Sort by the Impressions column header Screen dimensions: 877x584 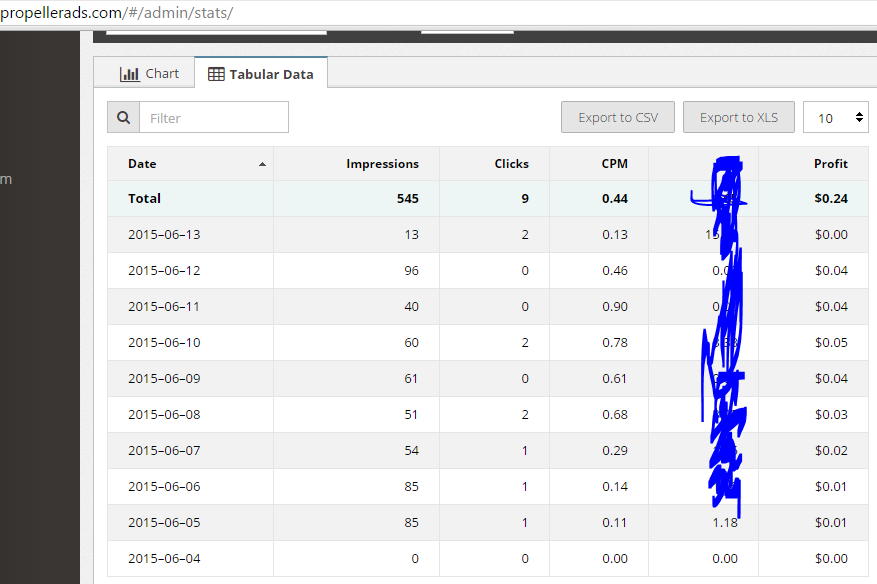click(382, 164)
